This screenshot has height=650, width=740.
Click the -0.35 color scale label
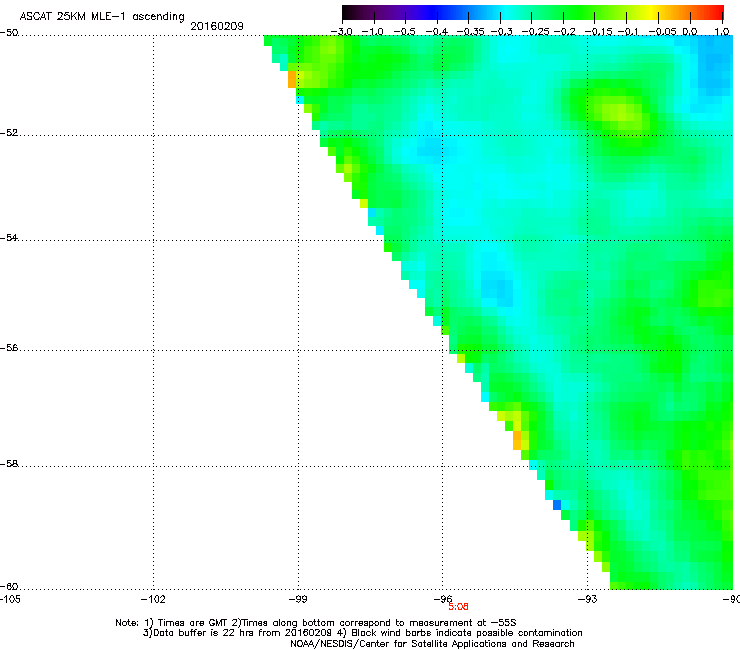tap(469, 32)
